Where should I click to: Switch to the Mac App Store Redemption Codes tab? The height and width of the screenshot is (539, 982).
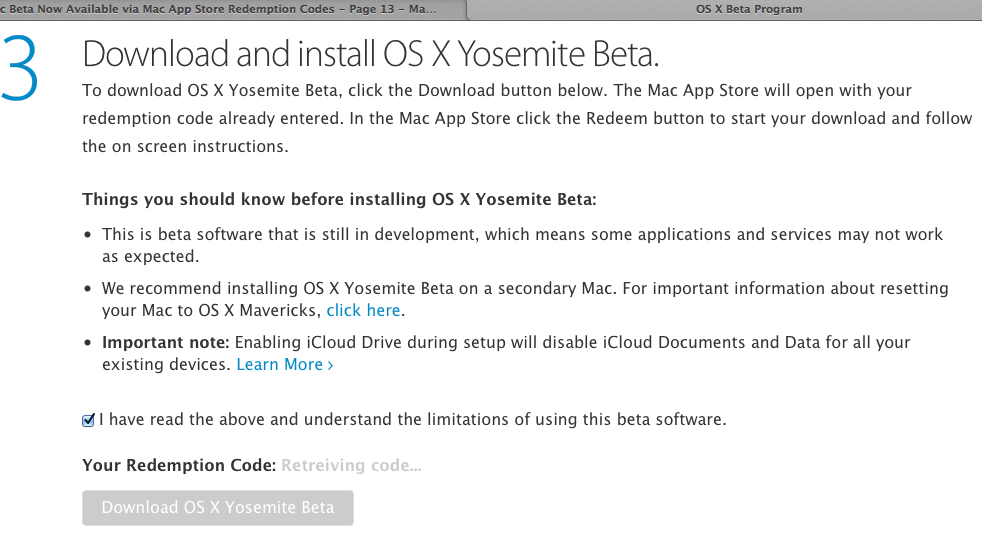click(233, 9)
